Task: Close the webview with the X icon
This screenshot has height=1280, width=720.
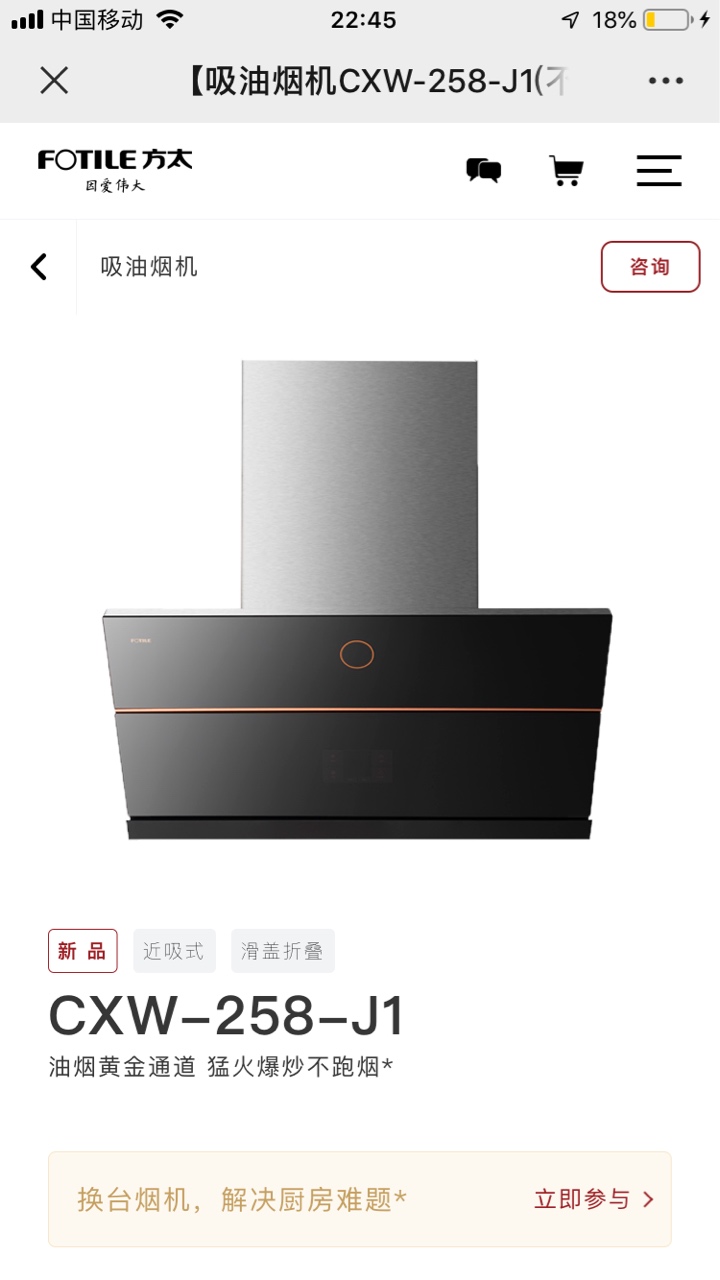Action: pyautogui.click(x=54, y=80)
